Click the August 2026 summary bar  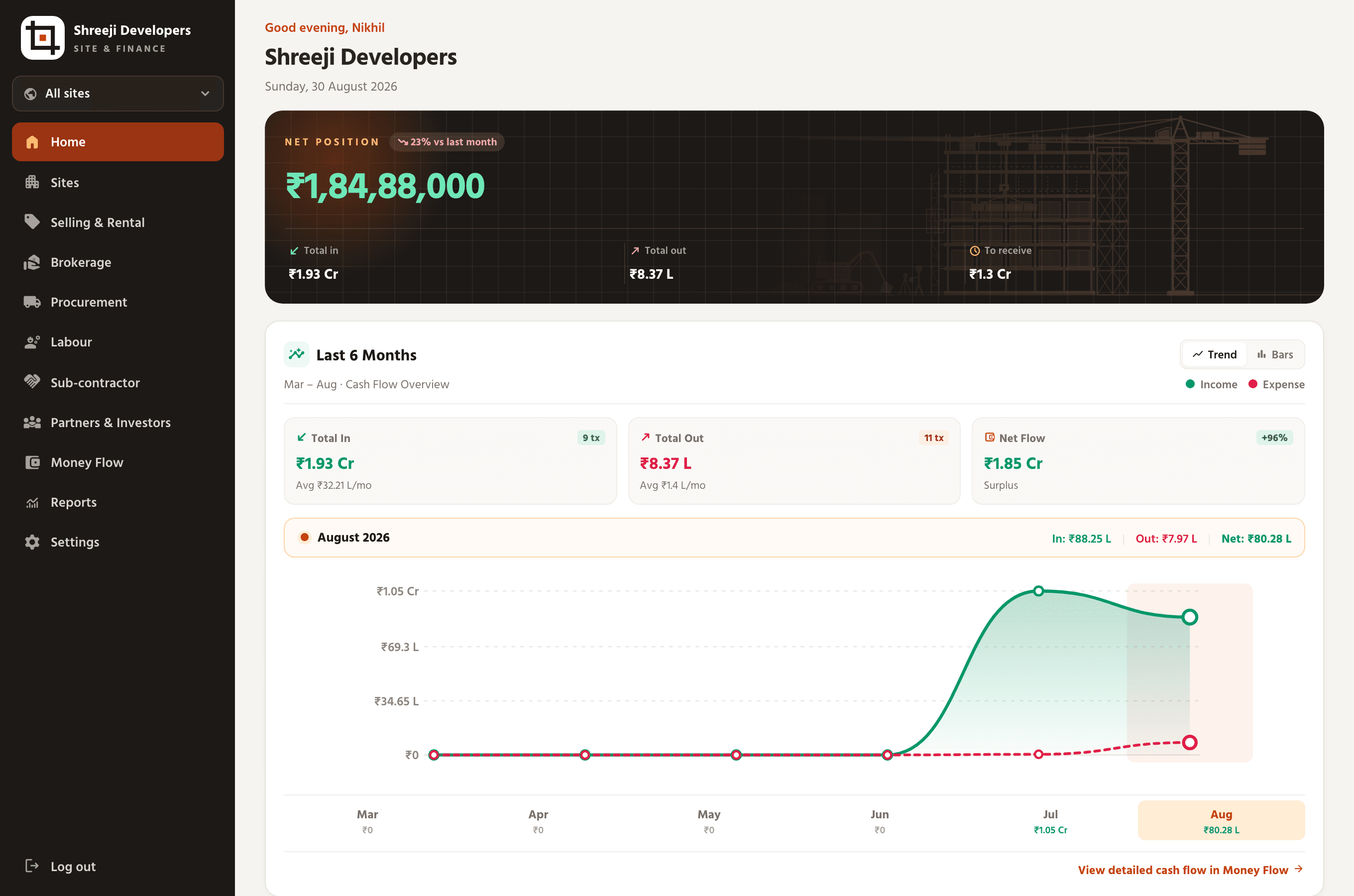pos(794,538)
